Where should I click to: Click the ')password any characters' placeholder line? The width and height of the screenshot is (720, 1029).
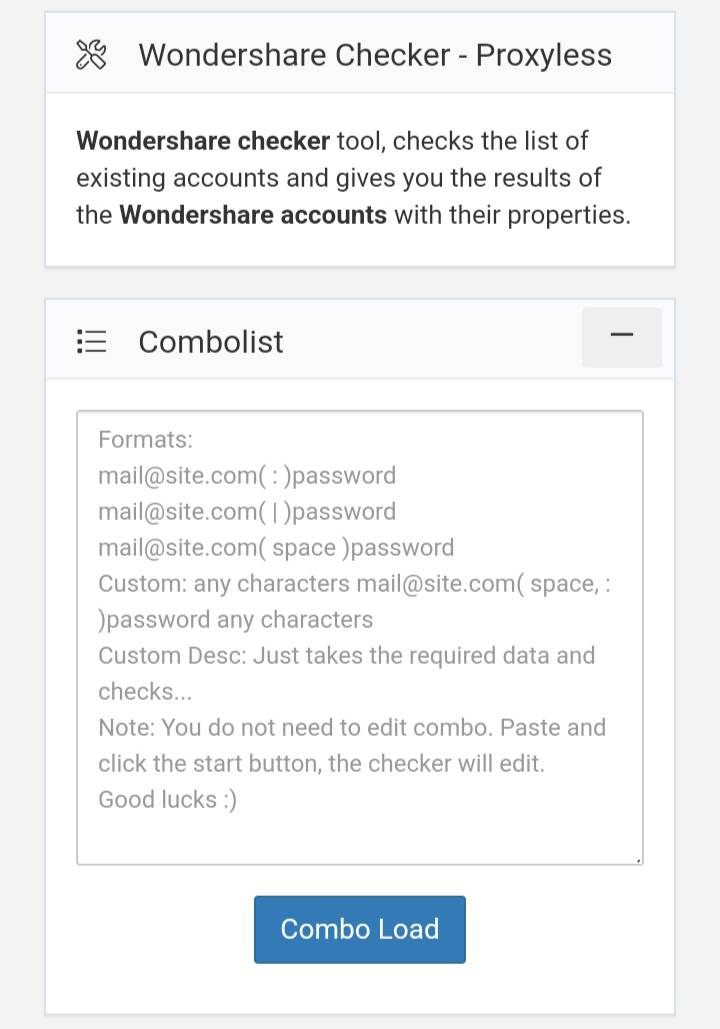[236, 620]
